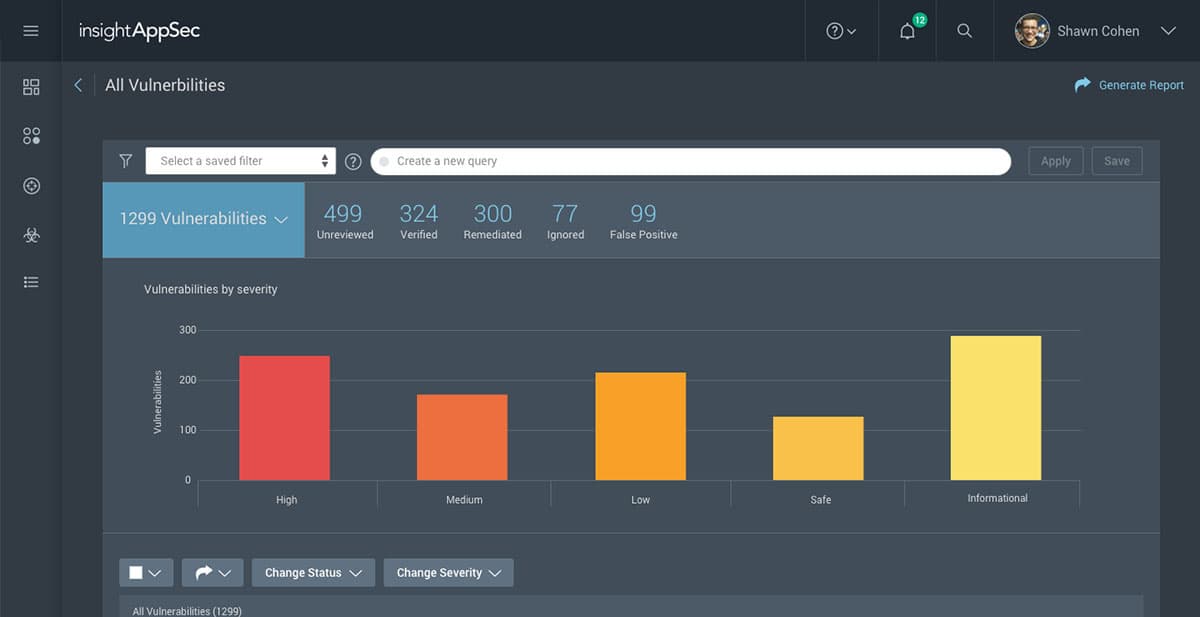Click the Create a new query input field

[x=690, y=160]
